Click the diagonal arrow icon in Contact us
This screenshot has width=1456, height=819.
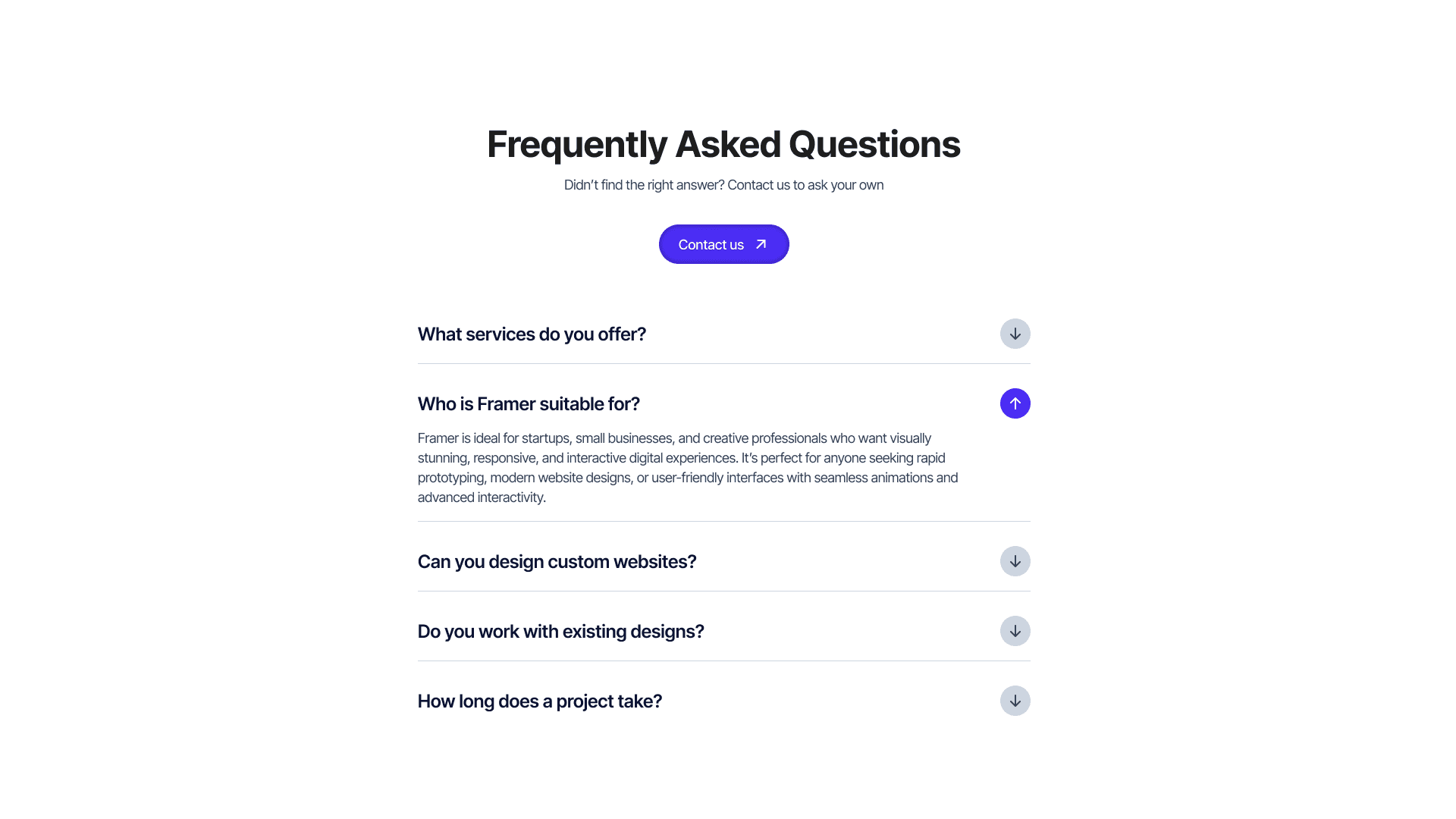click(761, 244)
